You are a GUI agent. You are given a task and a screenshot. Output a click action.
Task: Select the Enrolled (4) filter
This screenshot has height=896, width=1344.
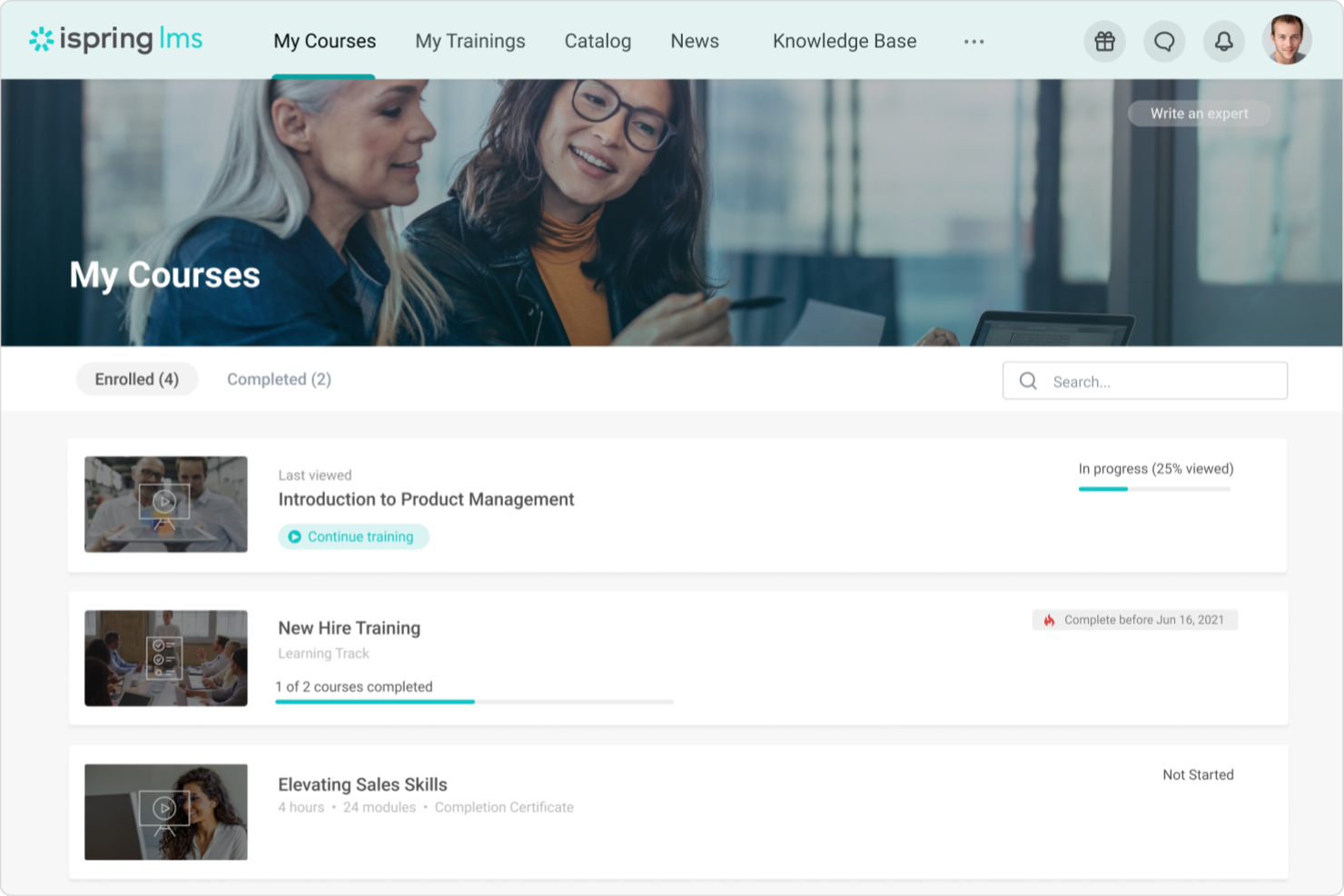(137, 379)
